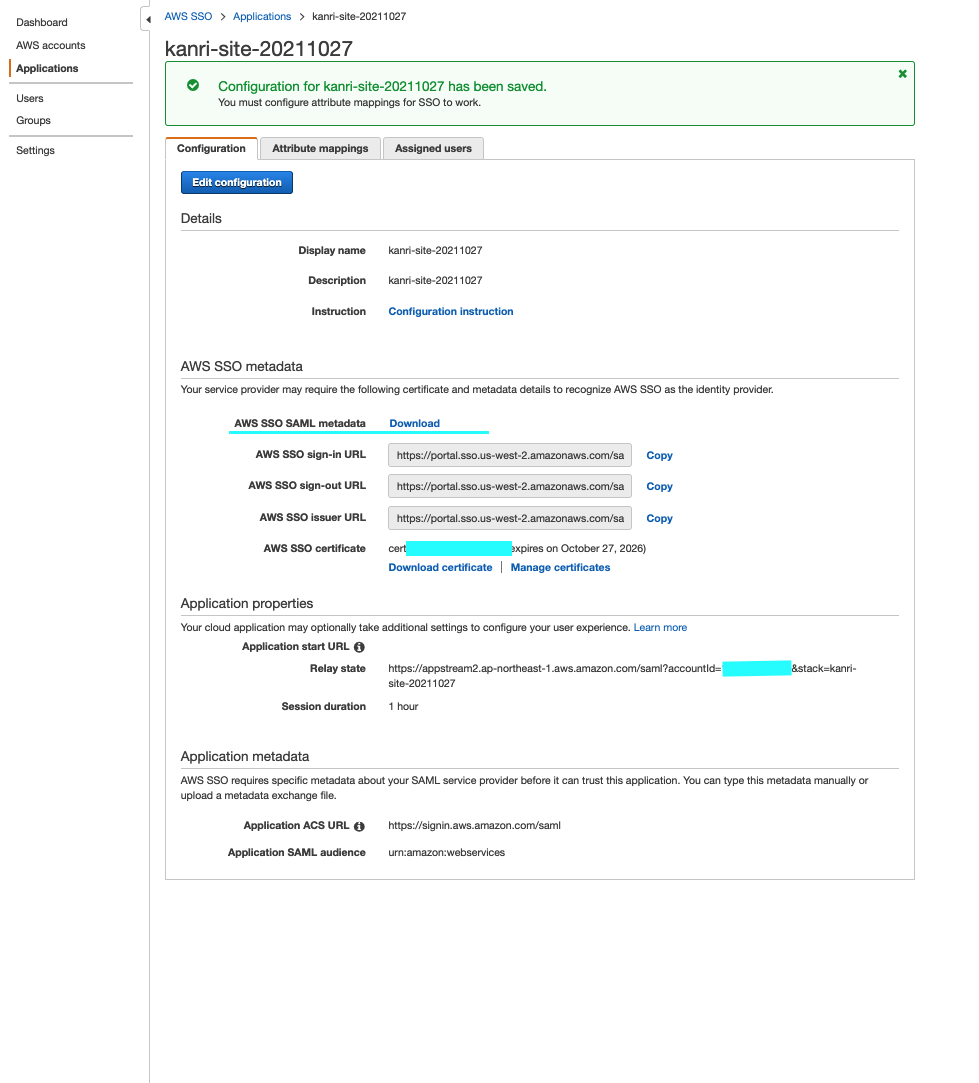979x1083 pixels.
Task: Click the kanri-site-20211027 page heading
Action: point(258,48)
